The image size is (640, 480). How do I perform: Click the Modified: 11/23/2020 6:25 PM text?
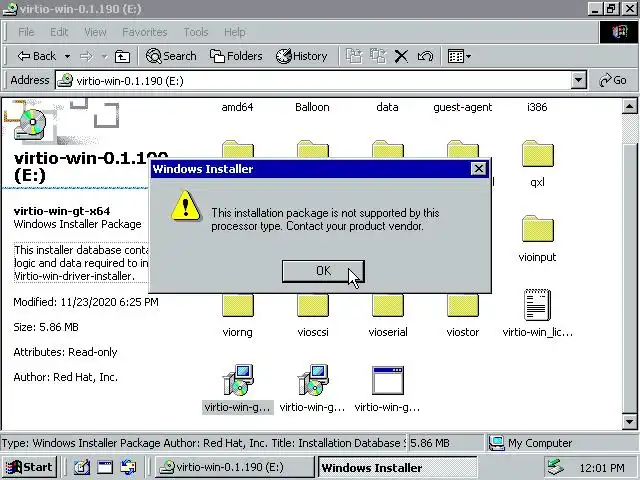tap(86, 302)
